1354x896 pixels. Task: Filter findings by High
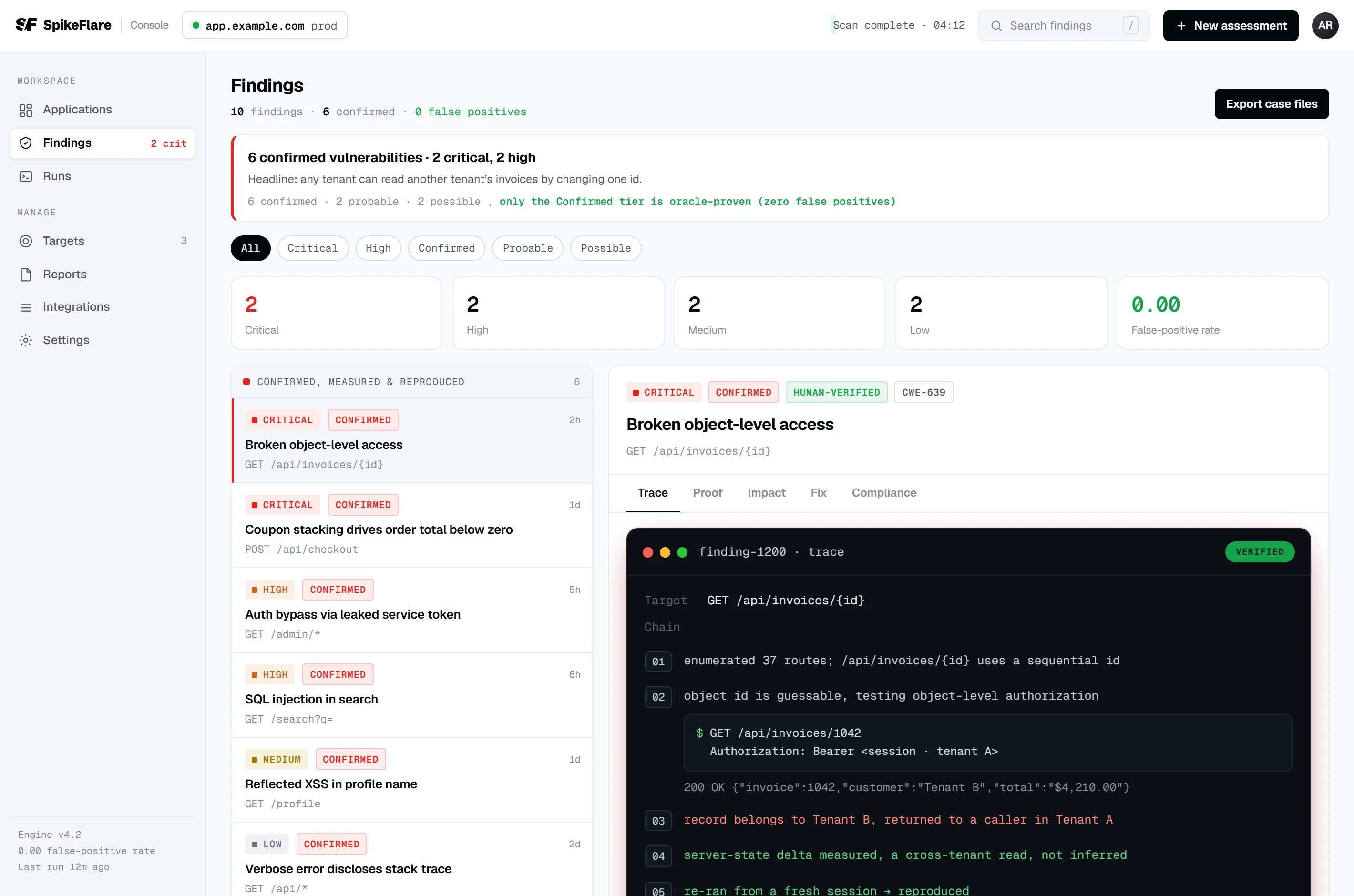click(x=378, y=248)
